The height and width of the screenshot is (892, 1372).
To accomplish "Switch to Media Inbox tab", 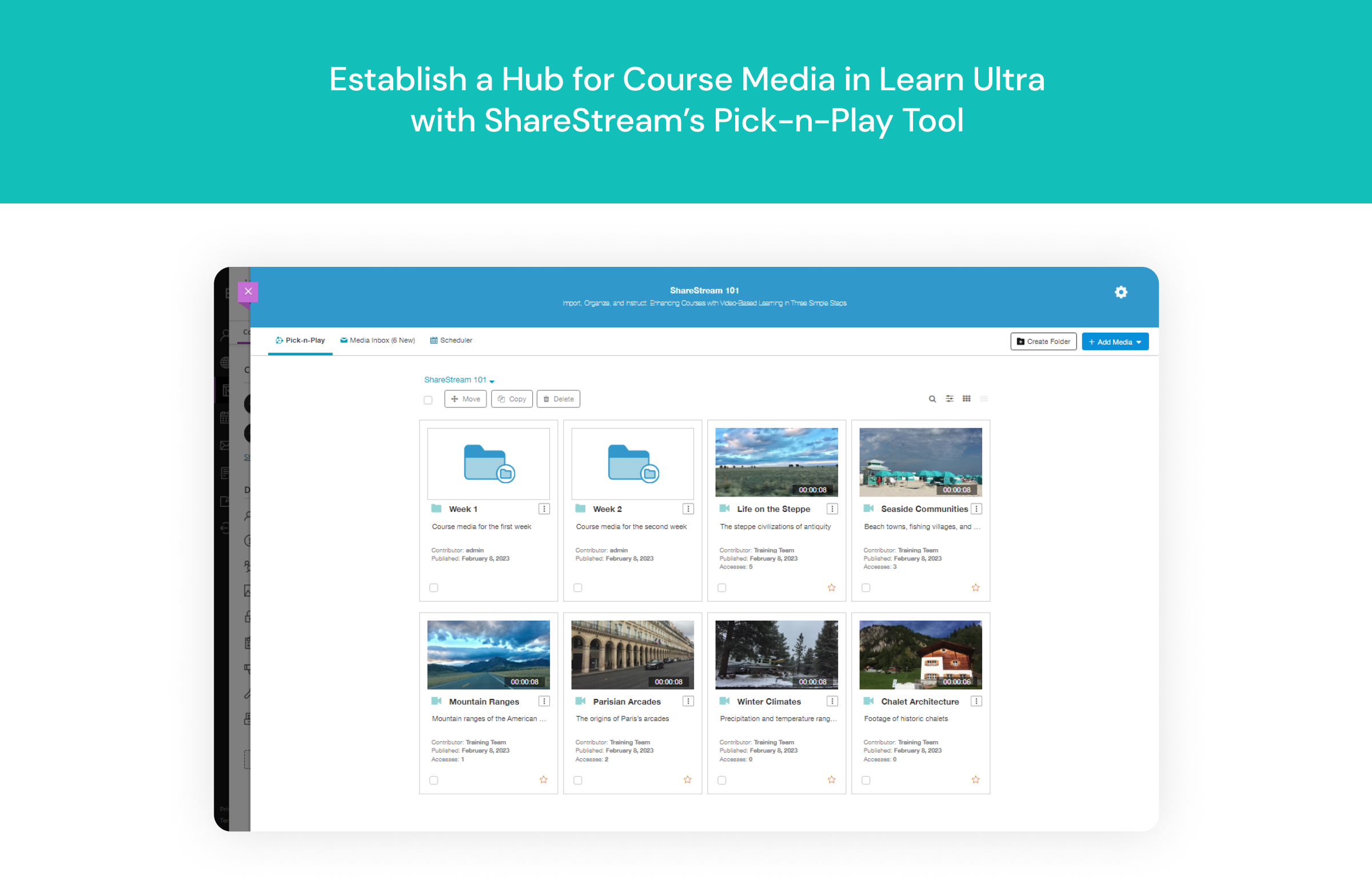I will 378,341.
